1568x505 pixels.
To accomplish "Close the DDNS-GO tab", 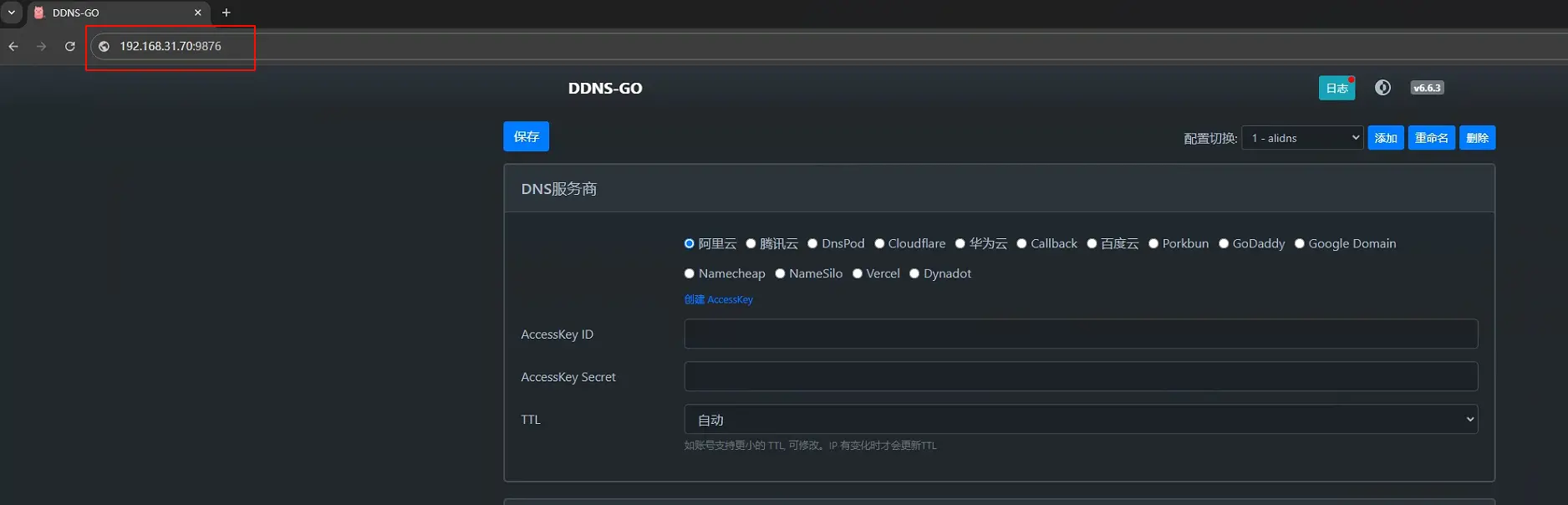I will point(198,13).
